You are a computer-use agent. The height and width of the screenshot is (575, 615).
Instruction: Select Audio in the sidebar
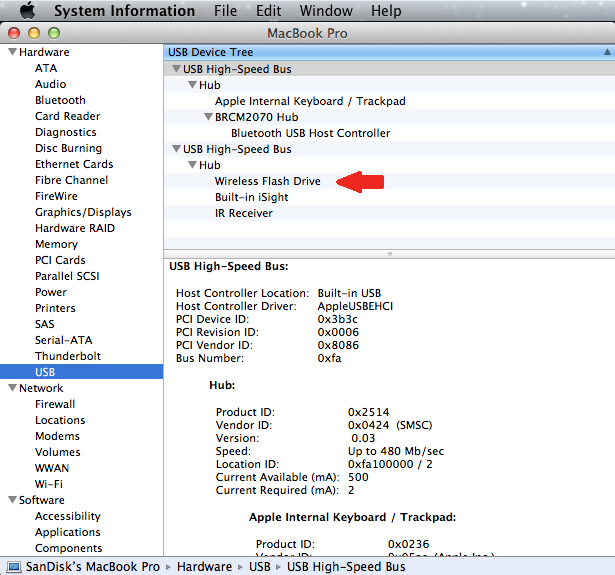(51, 84)
